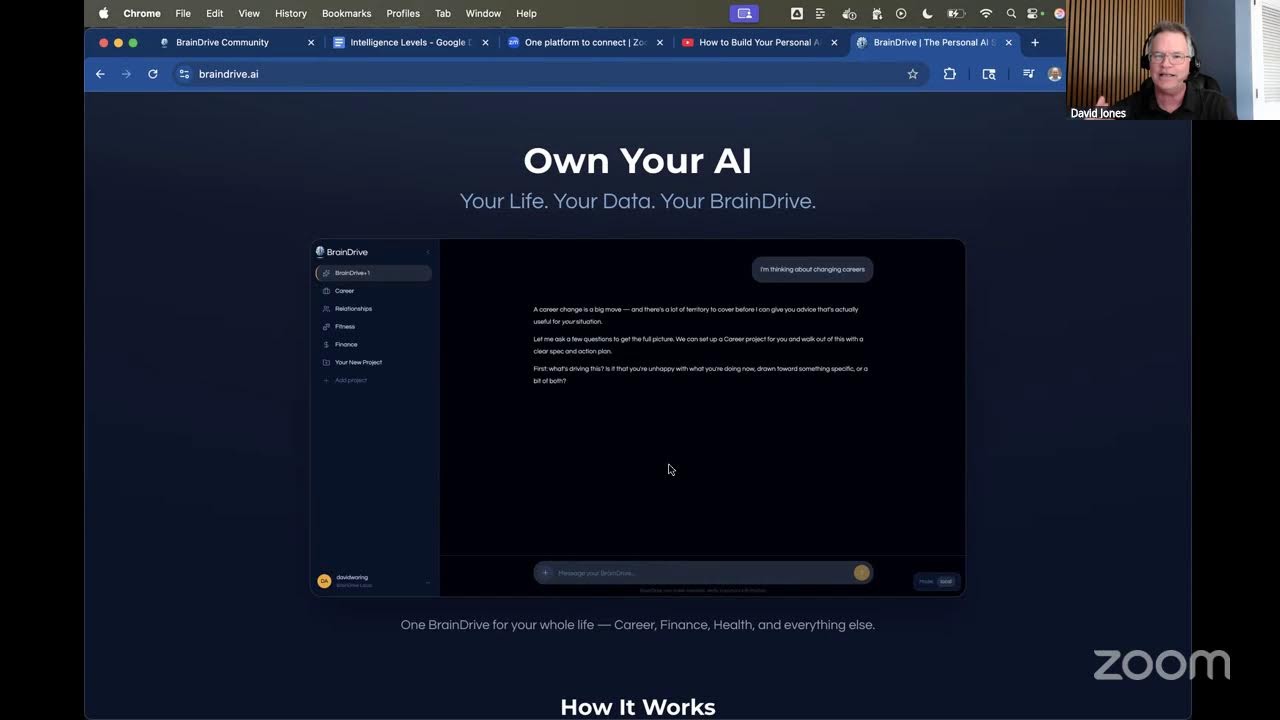
Task: Open the Profiles menu
Action: point(403,13)
